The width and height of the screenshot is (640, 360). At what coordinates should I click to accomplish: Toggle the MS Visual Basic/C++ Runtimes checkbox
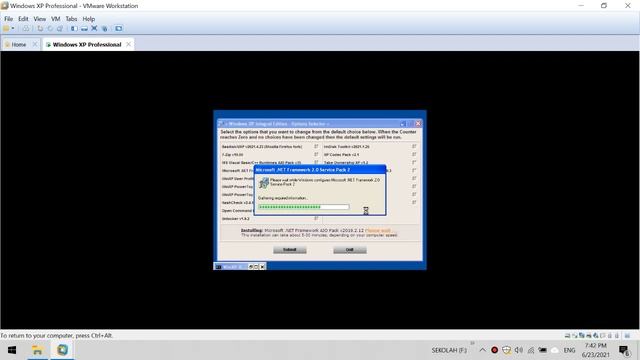coord(316,162)
